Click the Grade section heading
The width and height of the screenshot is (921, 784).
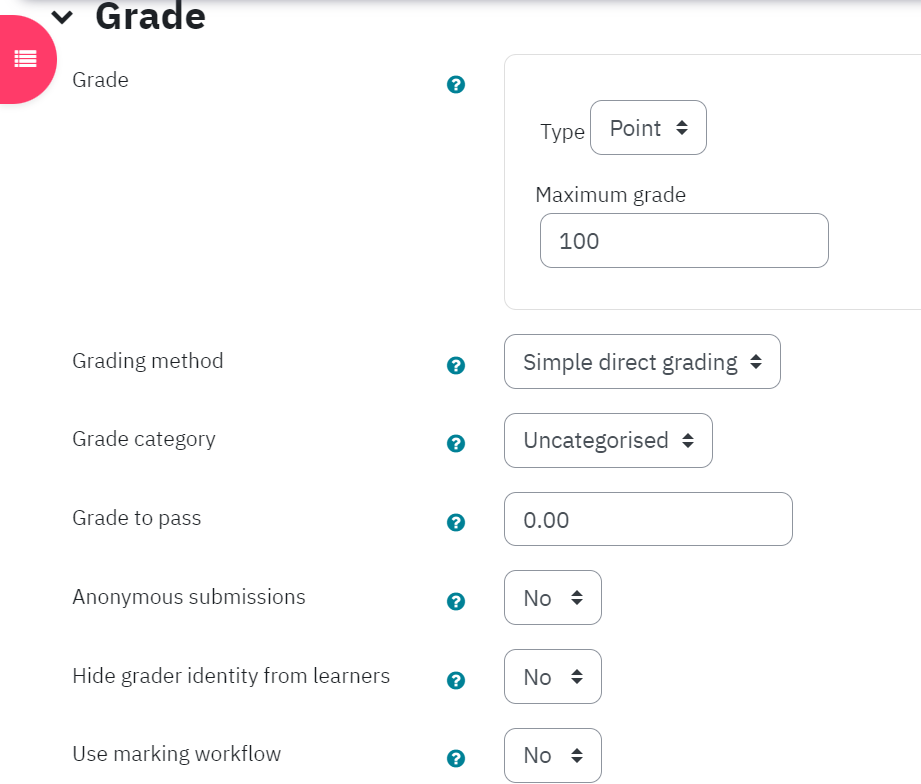150,16
